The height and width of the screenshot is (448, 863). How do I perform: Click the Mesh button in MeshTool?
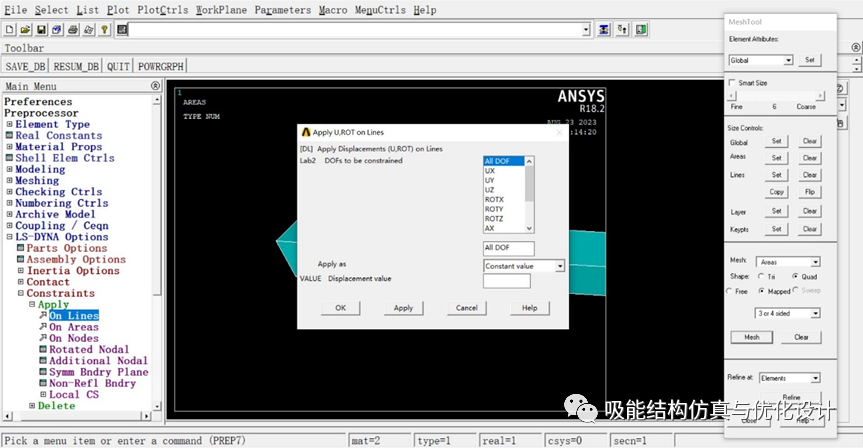(x=752, y=337)
